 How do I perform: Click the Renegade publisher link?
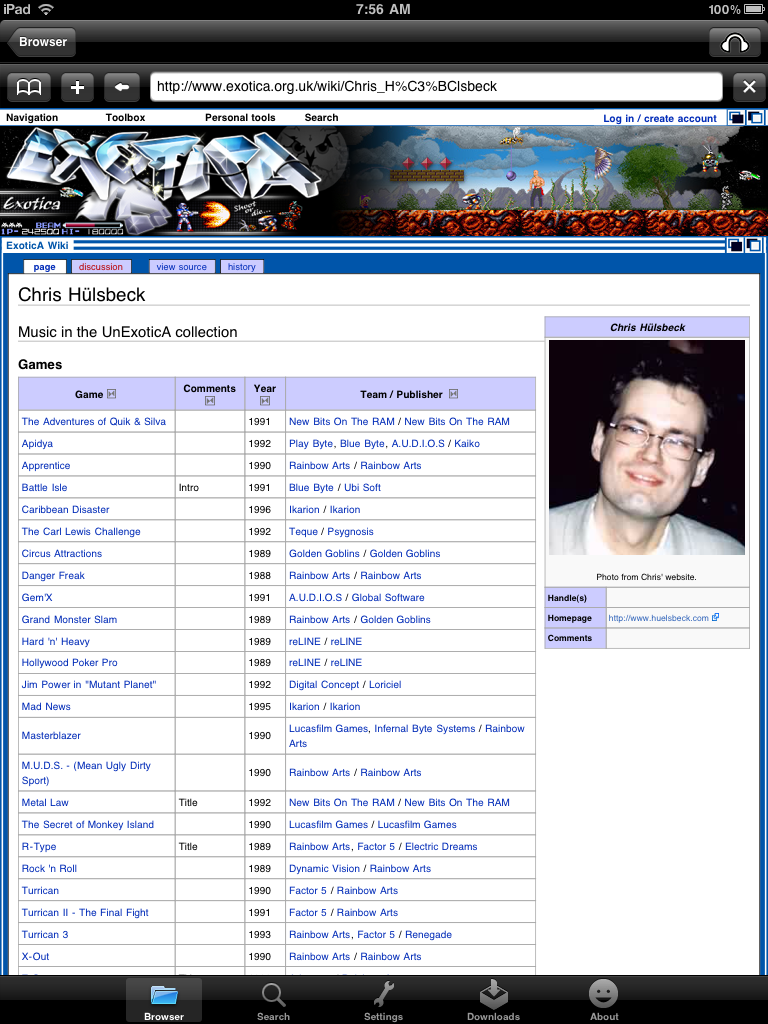point(428,935)
